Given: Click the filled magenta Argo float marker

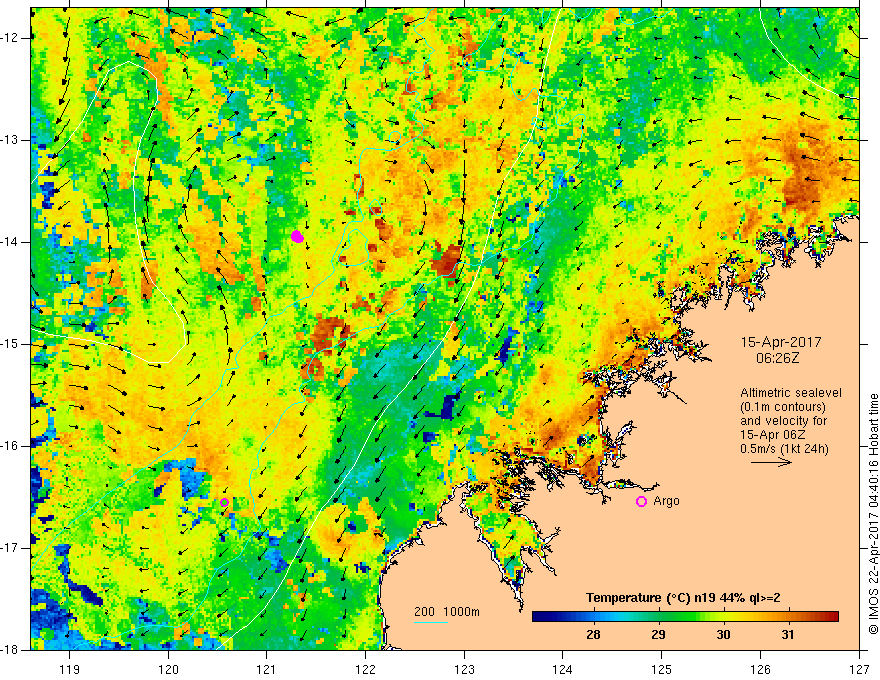Looking at the screenshot, I should tap(297, 237).
